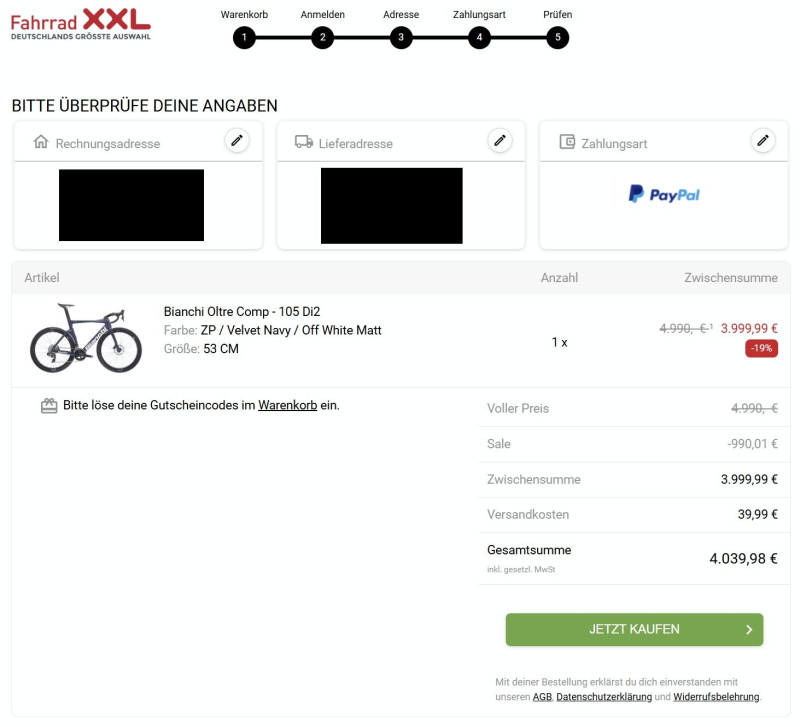Click the house icon beside Rechnungsadresse

(41, 141)
